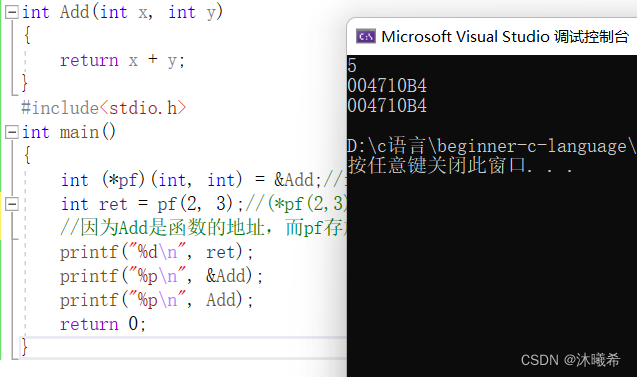637x377 pixels.
Task: Click the printf line printing ret
Action: point(156,252)
